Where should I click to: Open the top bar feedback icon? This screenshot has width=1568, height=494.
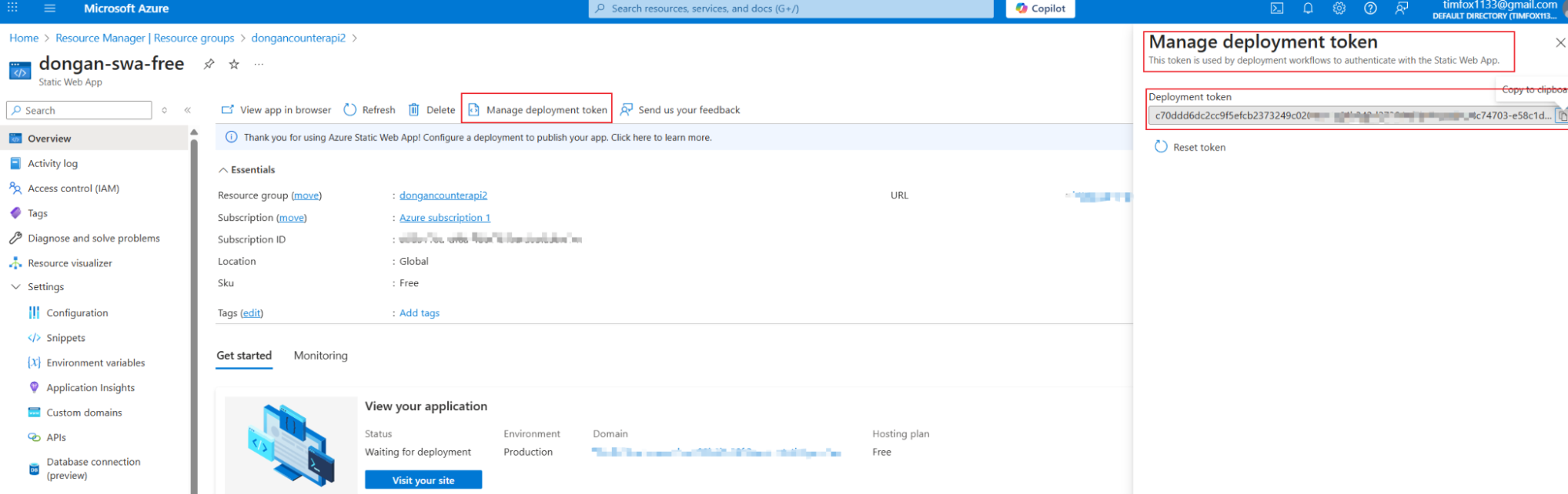[1402, 9]
